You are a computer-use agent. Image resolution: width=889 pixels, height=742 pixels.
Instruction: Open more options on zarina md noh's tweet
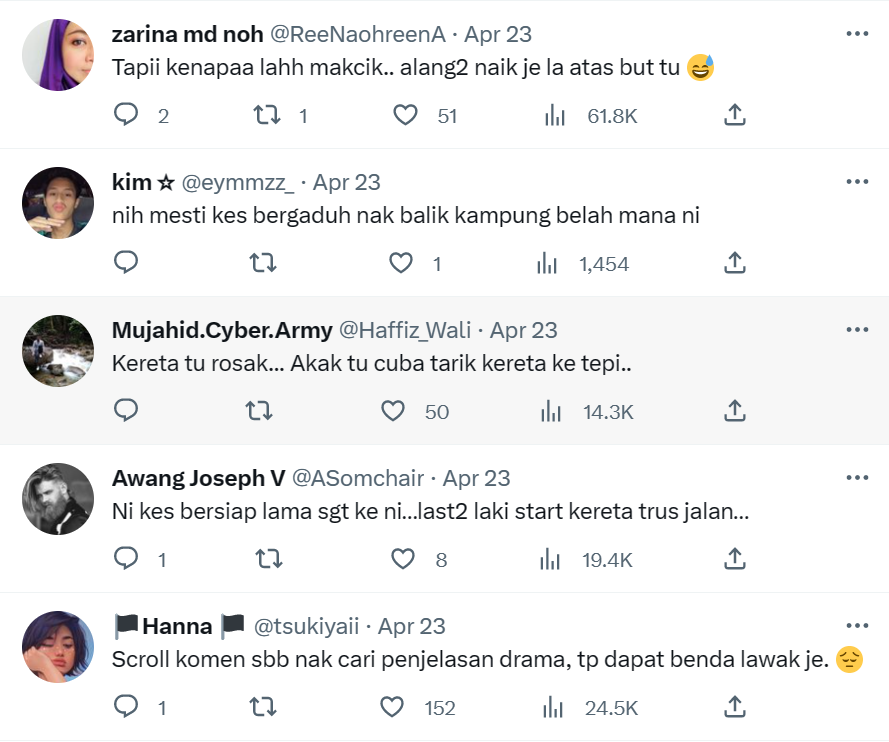(857, 33)
